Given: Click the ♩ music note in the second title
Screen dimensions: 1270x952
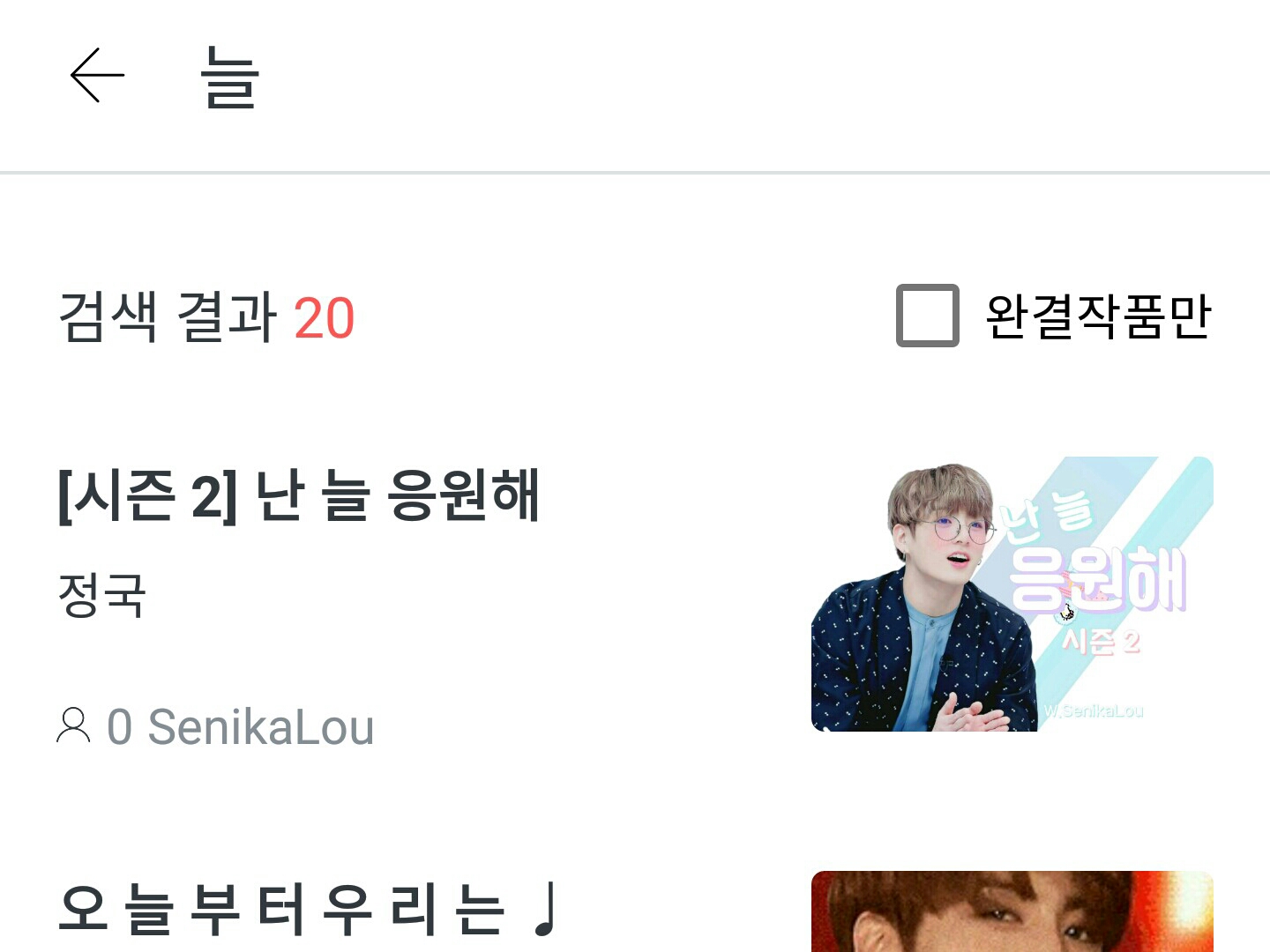Looking at the screenshot, I should click(545, 908).
